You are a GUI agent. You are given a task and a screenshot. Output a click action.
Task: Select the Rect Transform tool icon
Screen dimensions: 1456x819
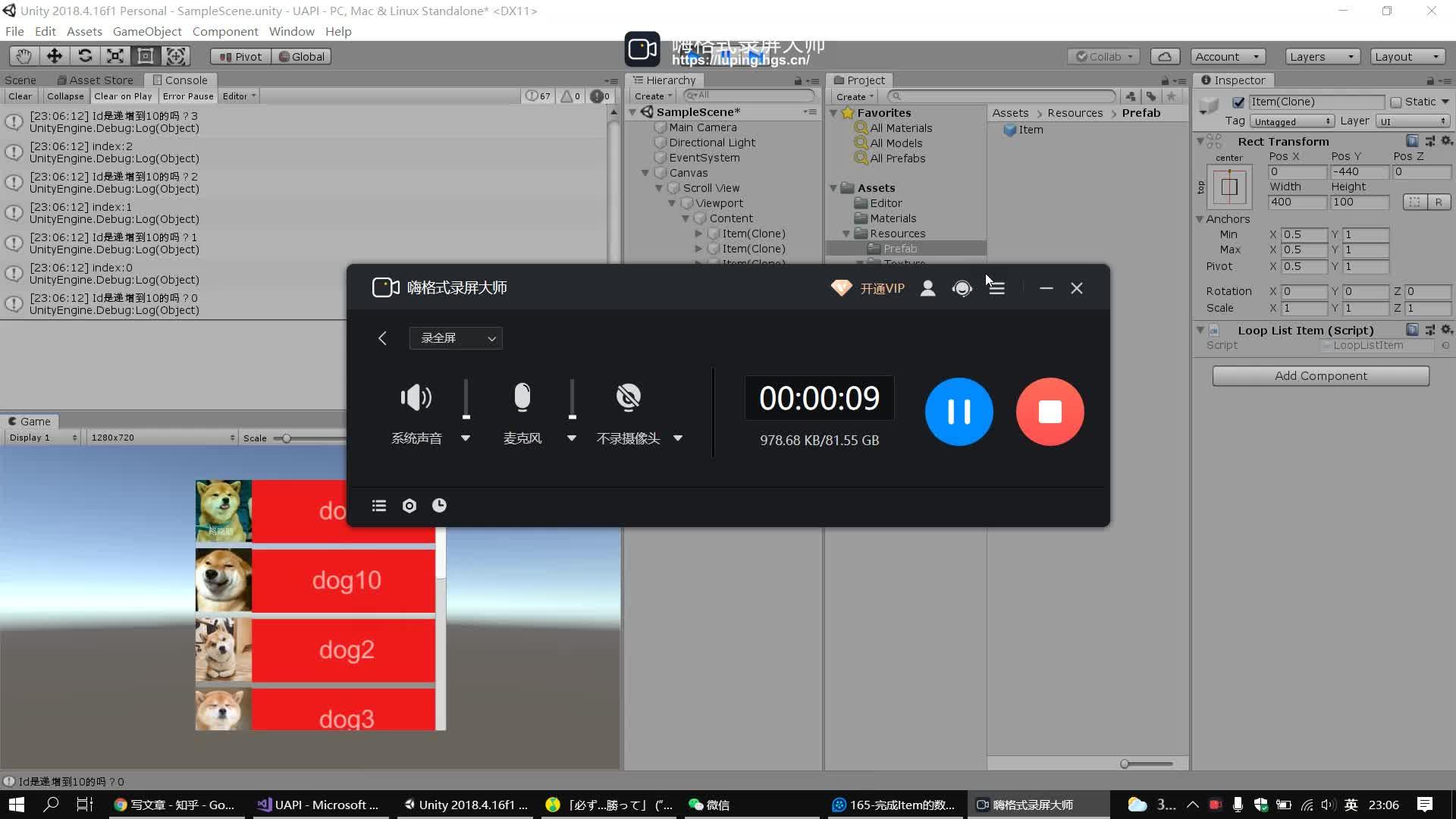(145, 56)
